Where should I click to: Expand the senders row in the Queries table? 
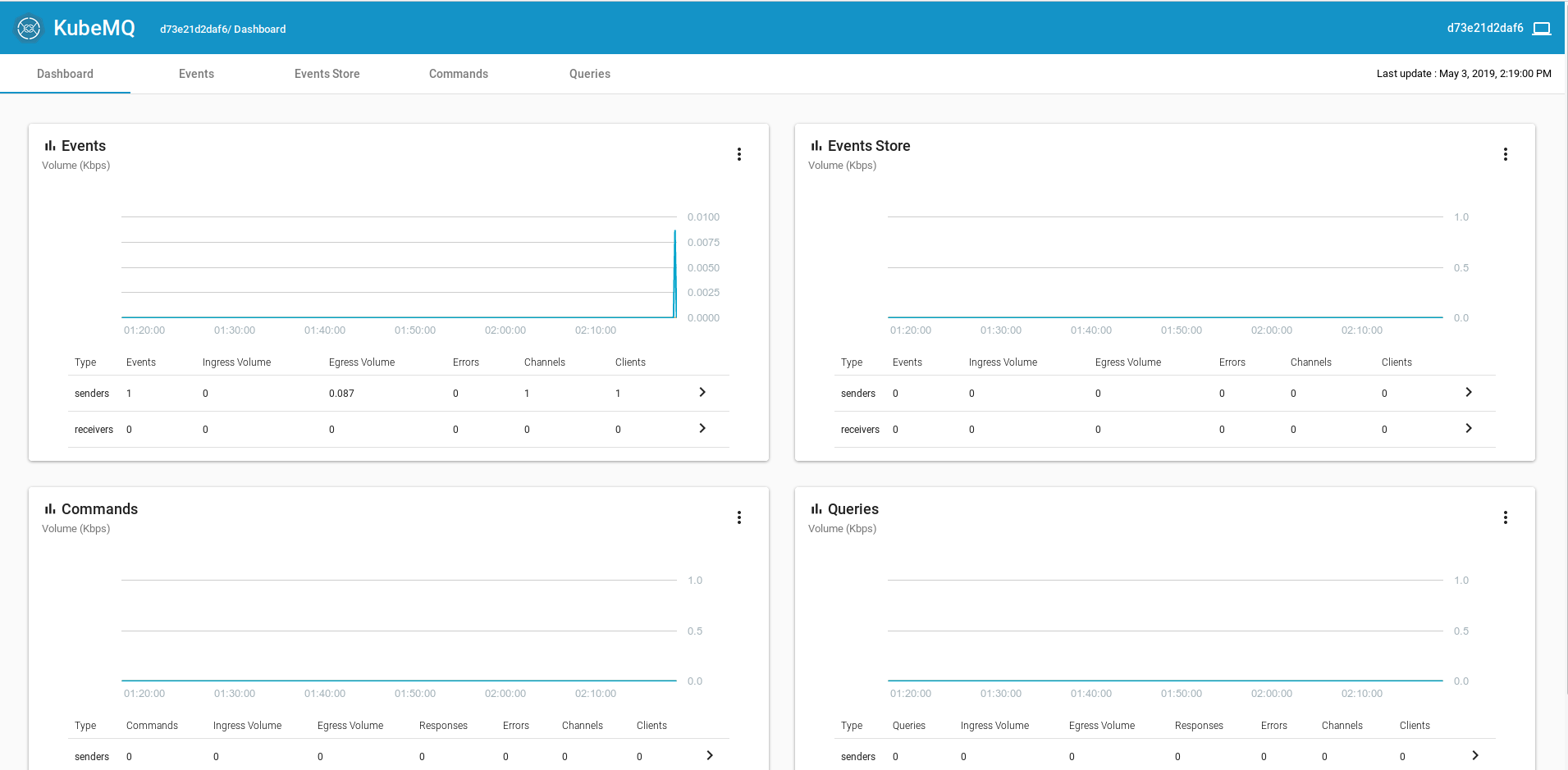(x=1477, y=755)
